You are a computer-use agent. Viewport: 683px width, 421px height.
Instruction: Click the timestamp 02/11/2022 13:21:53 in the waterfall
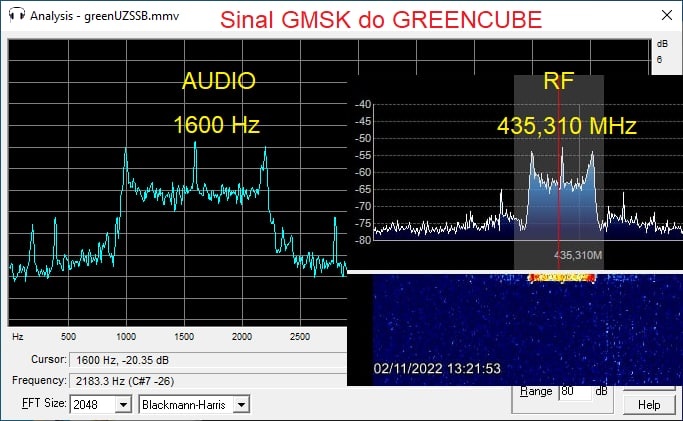point(437,369)
